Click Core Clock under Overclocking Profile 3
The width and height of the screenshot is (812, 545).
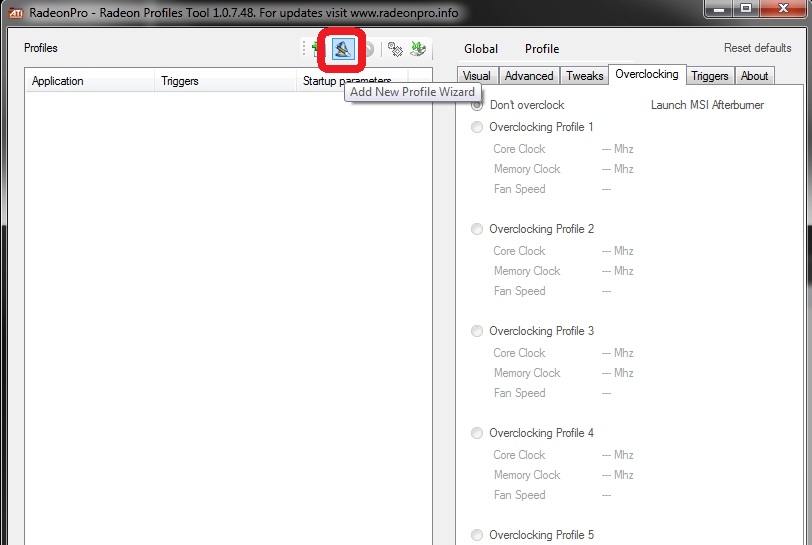point(519,353)
